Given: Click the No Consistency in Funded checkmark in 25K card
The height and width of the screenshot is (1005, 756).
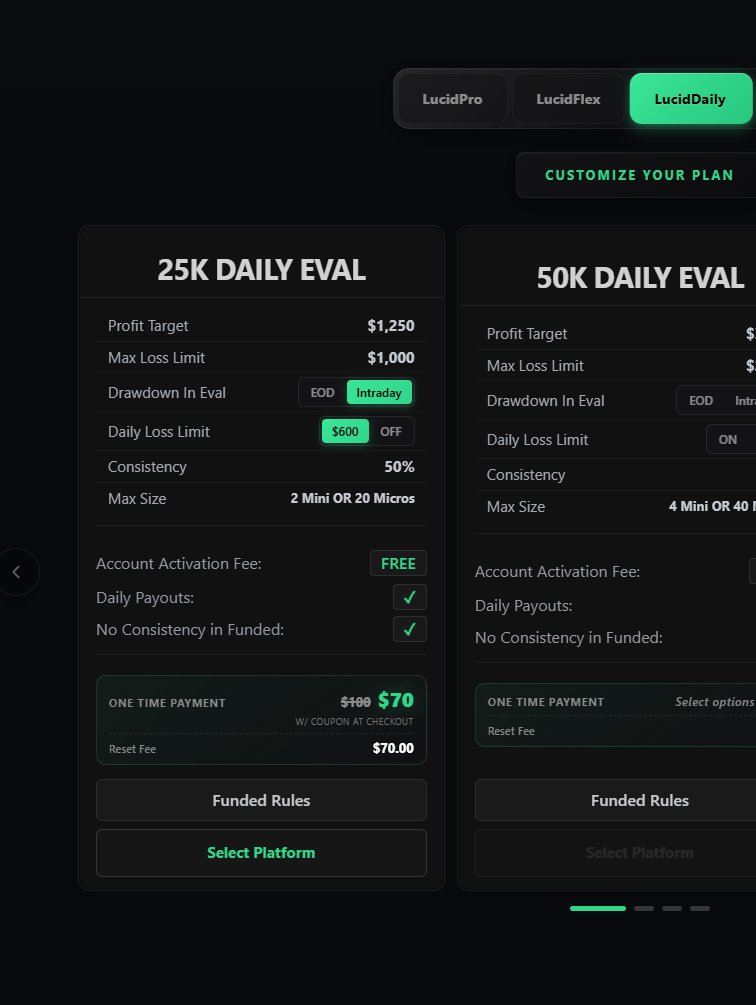Looking at the screenshot, I should (409, 629).
